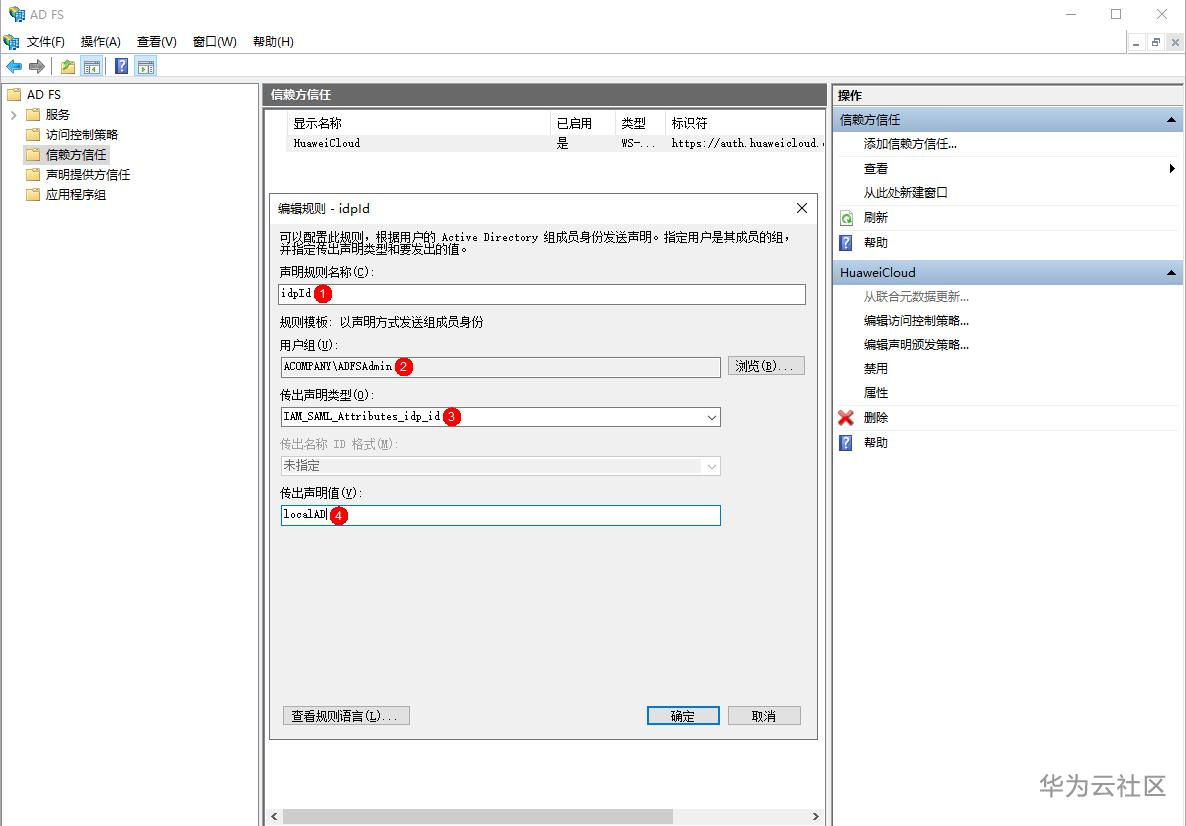Click the scrollbar left arrow
This screenshot has width=1186, height=826.
(274, 817)
